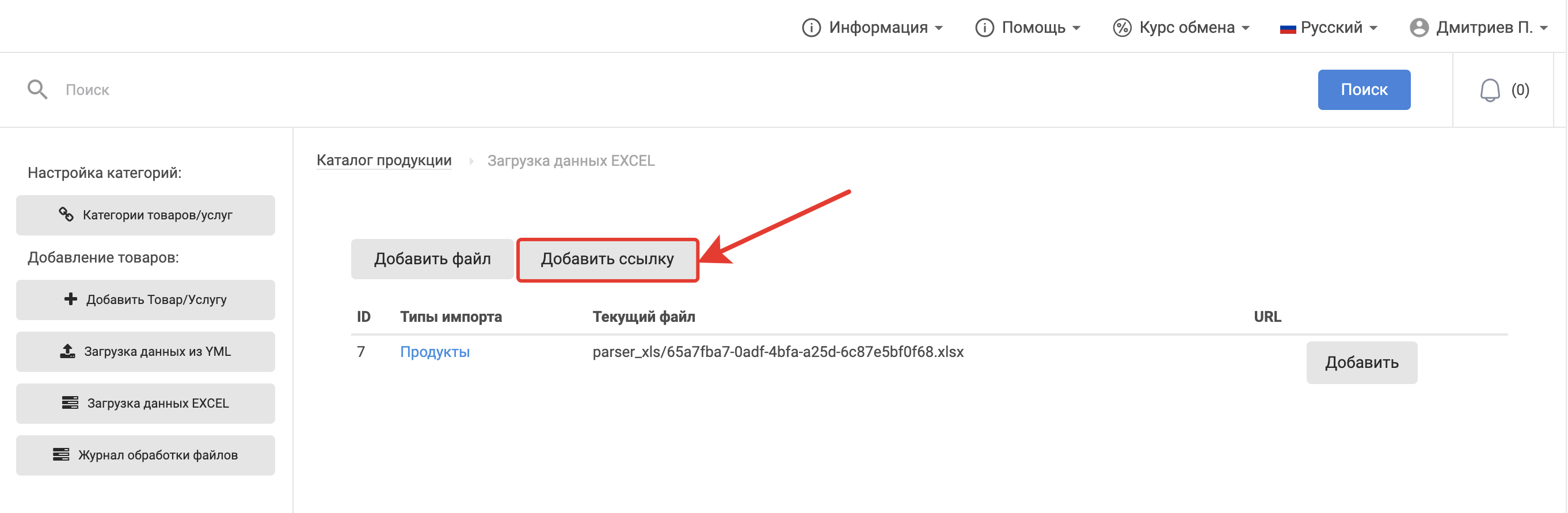The height and width of the screenshot is (513, 1568).
Task: Click the percent icon beside Курс обмена
Action: 1121,28
